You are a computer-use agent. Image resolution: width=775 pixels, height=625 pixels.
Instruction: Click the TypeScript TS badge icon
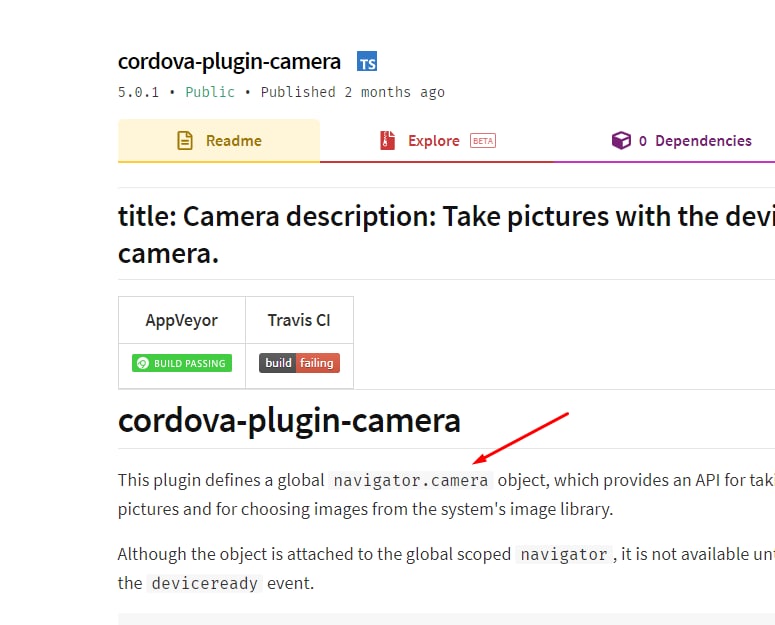pyautogui.click(x=367, y=62)
